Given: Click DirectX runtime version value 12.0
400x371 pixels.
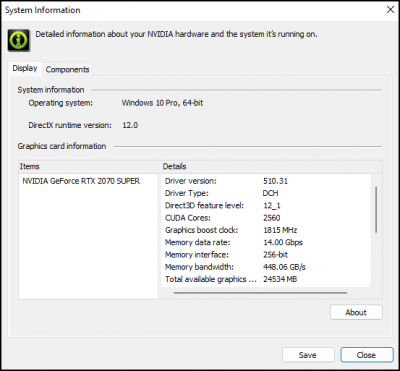Looking at the screenshot, I should [130, 125].
